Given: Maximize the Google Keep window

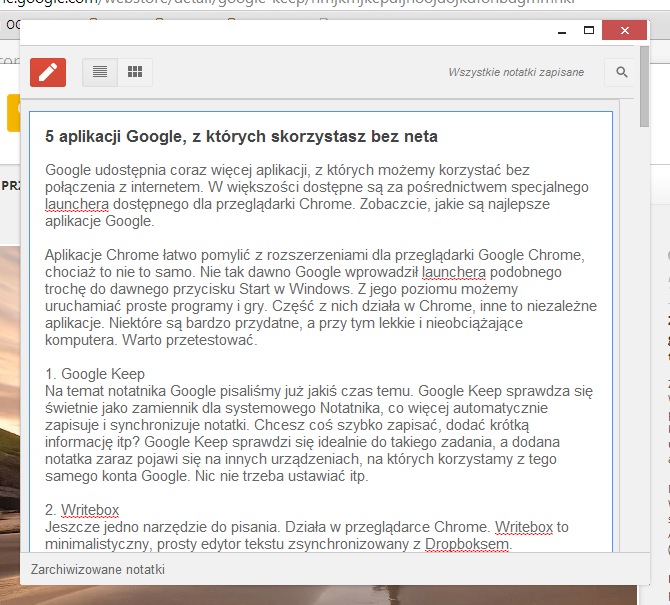Looking at the screenshot, I should point(589,30).
